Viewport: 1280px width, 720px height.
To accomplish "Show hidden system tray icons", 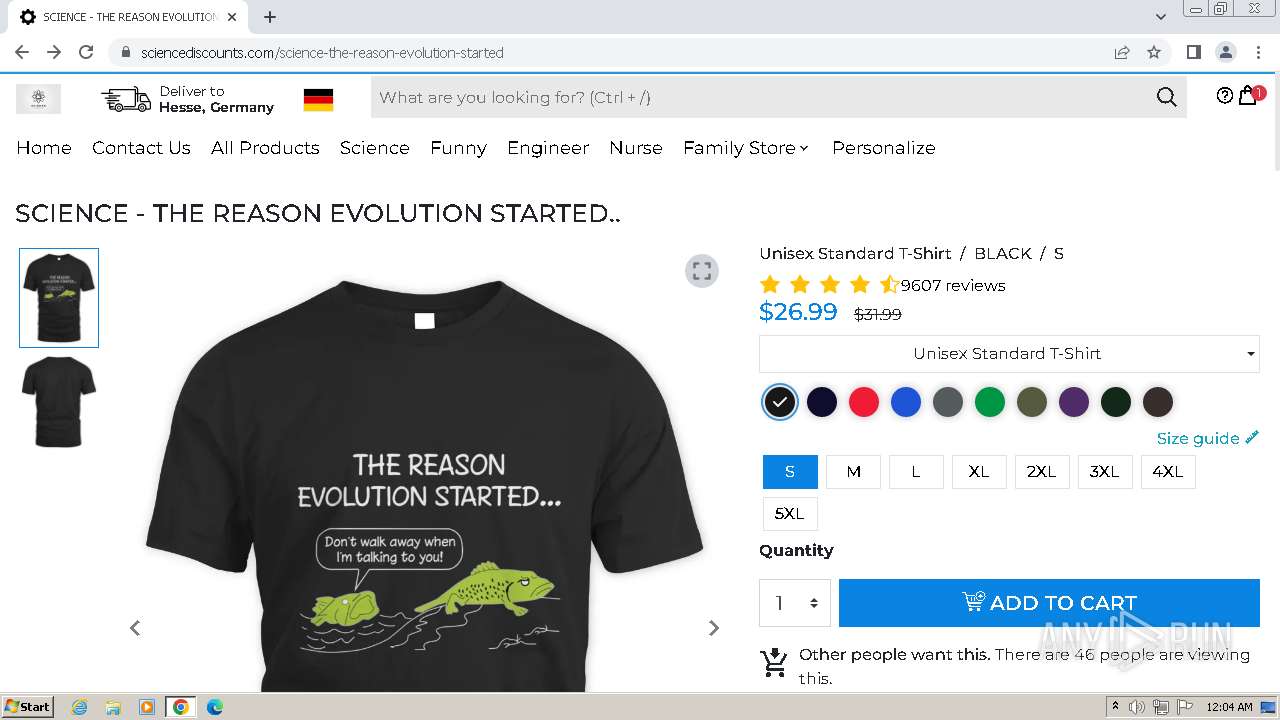I will click(x=1115, y=707).
